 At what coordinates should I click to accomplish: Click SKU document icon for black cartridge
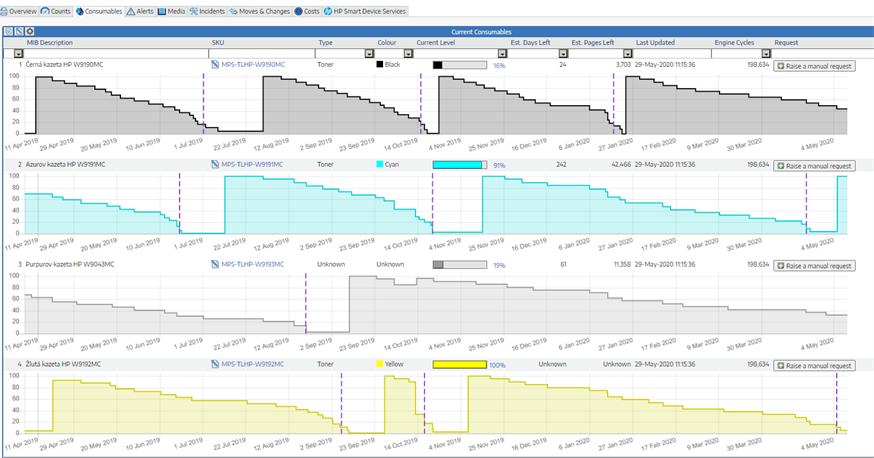pos(214,64)
